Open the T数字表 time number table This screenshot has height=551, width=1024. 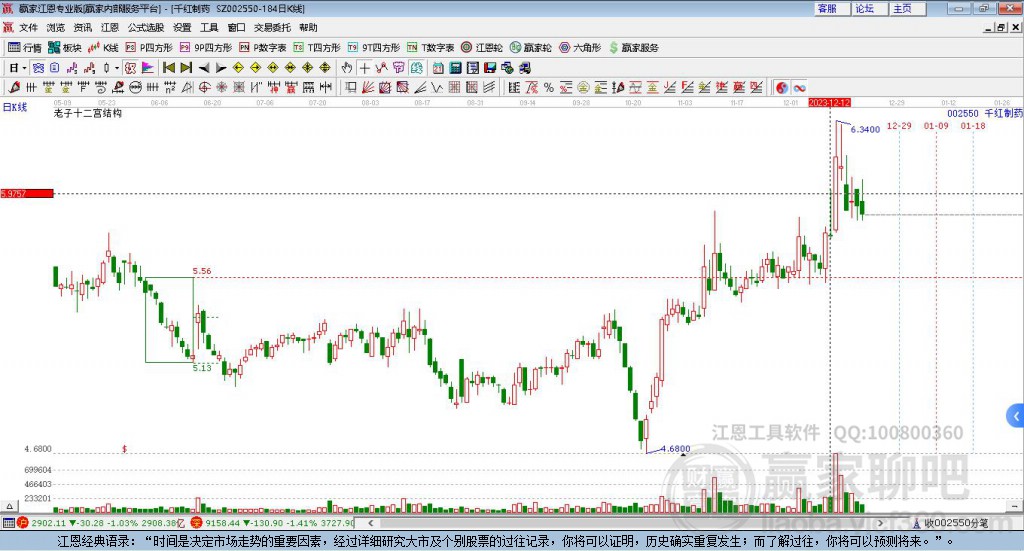(x=430, y=48)
